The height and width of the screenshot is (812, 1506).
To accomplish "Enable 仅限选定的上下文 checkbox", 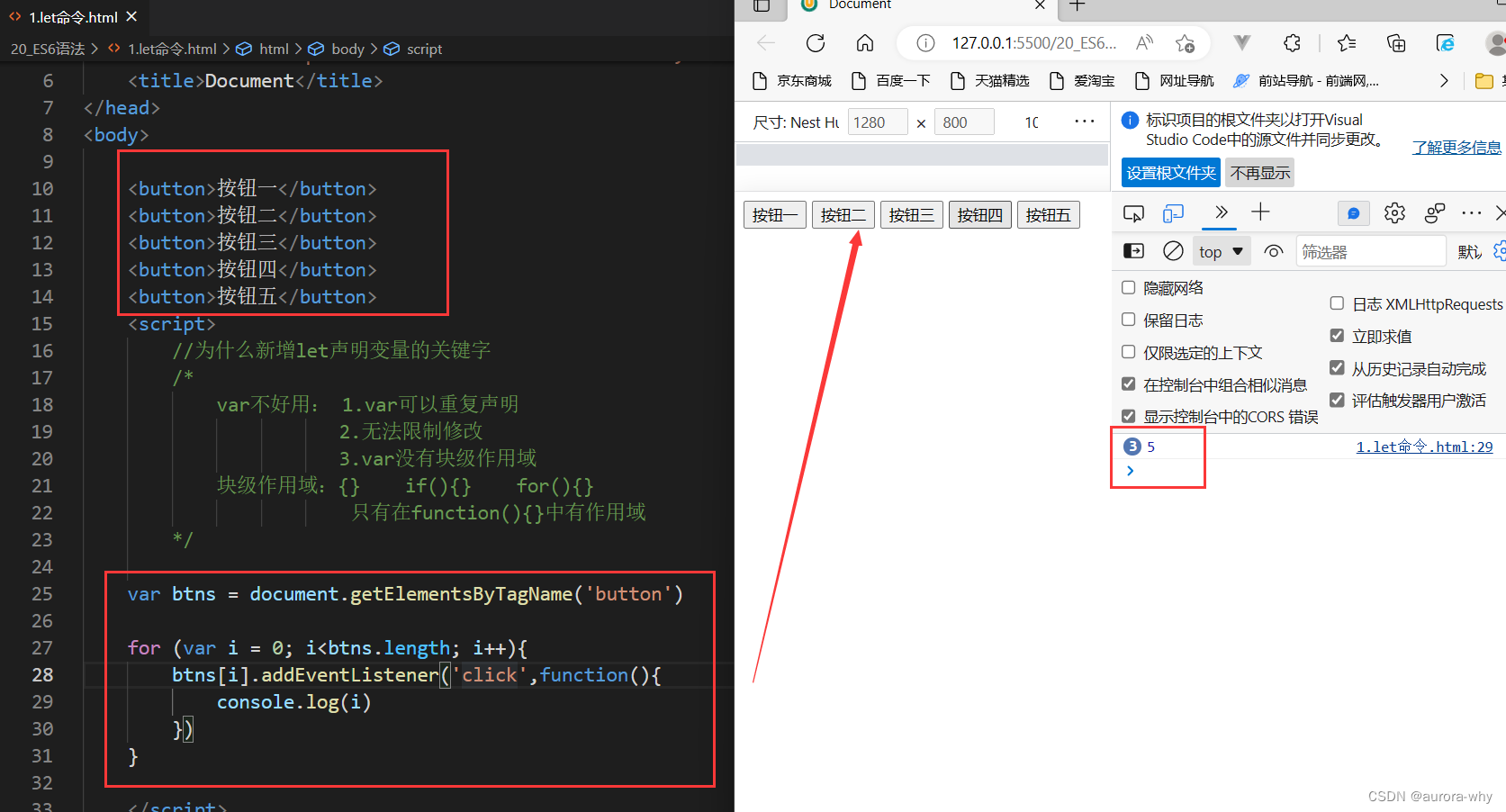I will pos(1129,352).
